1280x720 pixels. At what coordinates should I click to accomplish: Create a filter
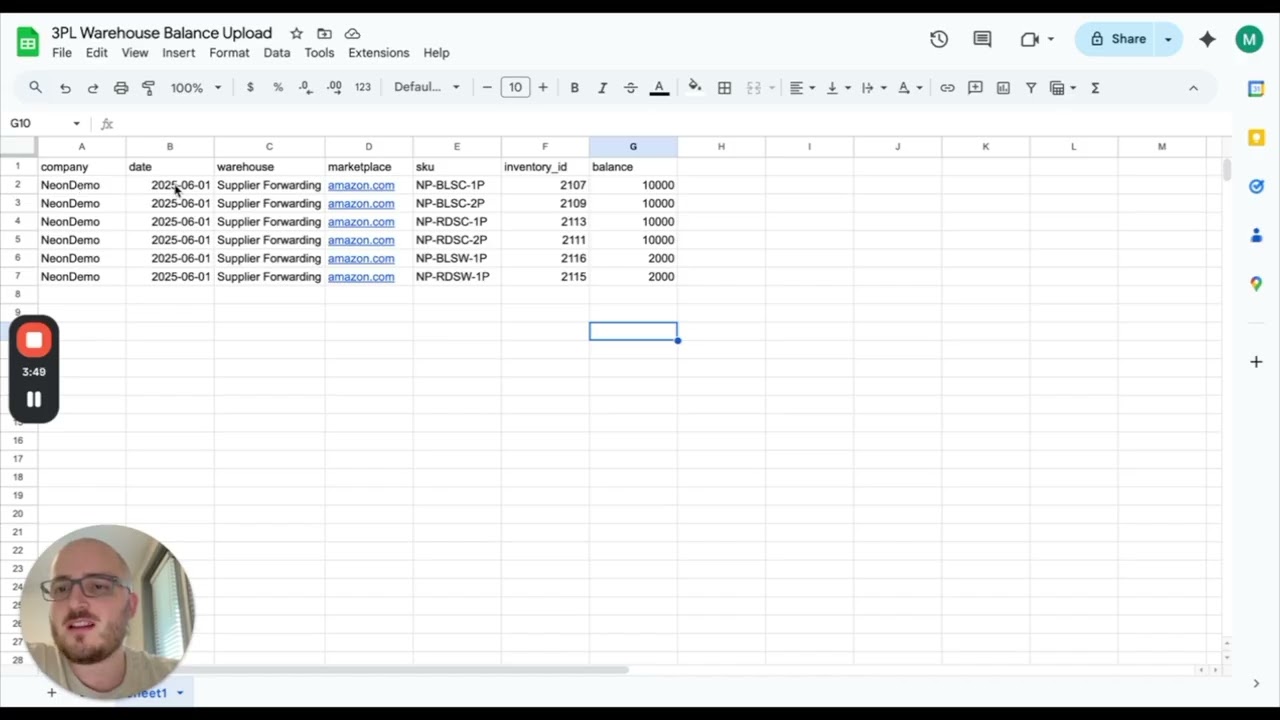coord(1031,88)
